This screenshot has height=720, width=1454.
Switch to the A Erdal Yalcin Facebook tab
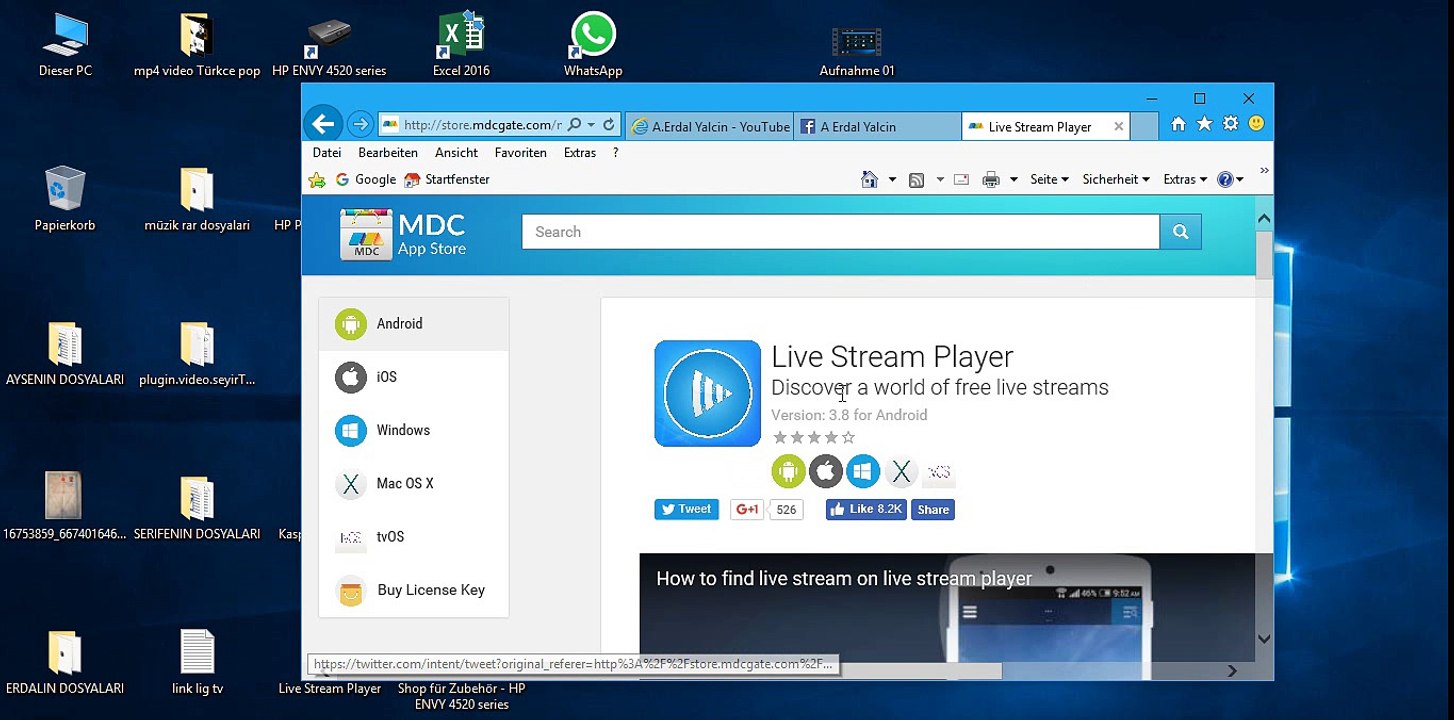coord(878,126)
